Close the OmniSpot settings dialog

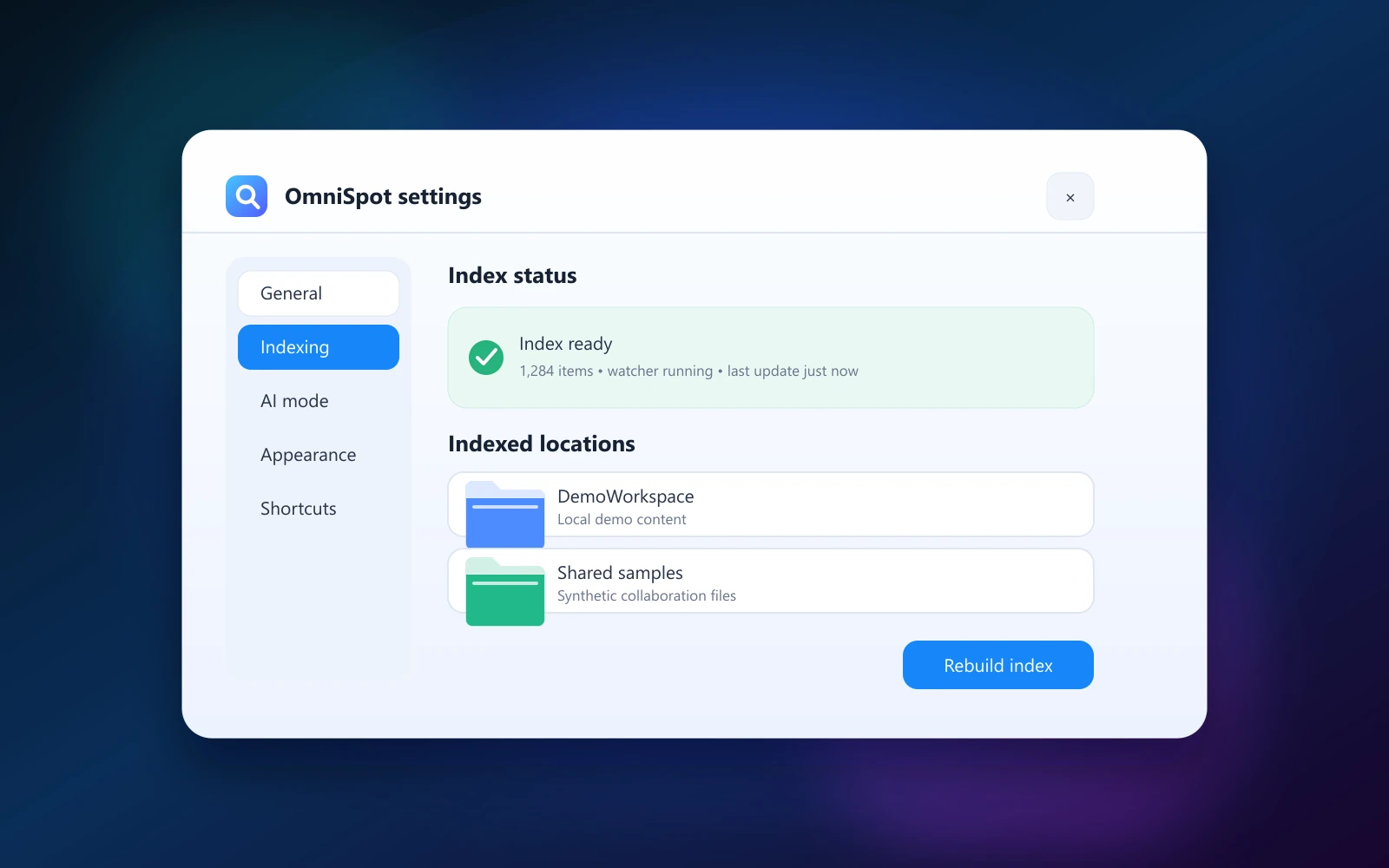(1070, 197)
